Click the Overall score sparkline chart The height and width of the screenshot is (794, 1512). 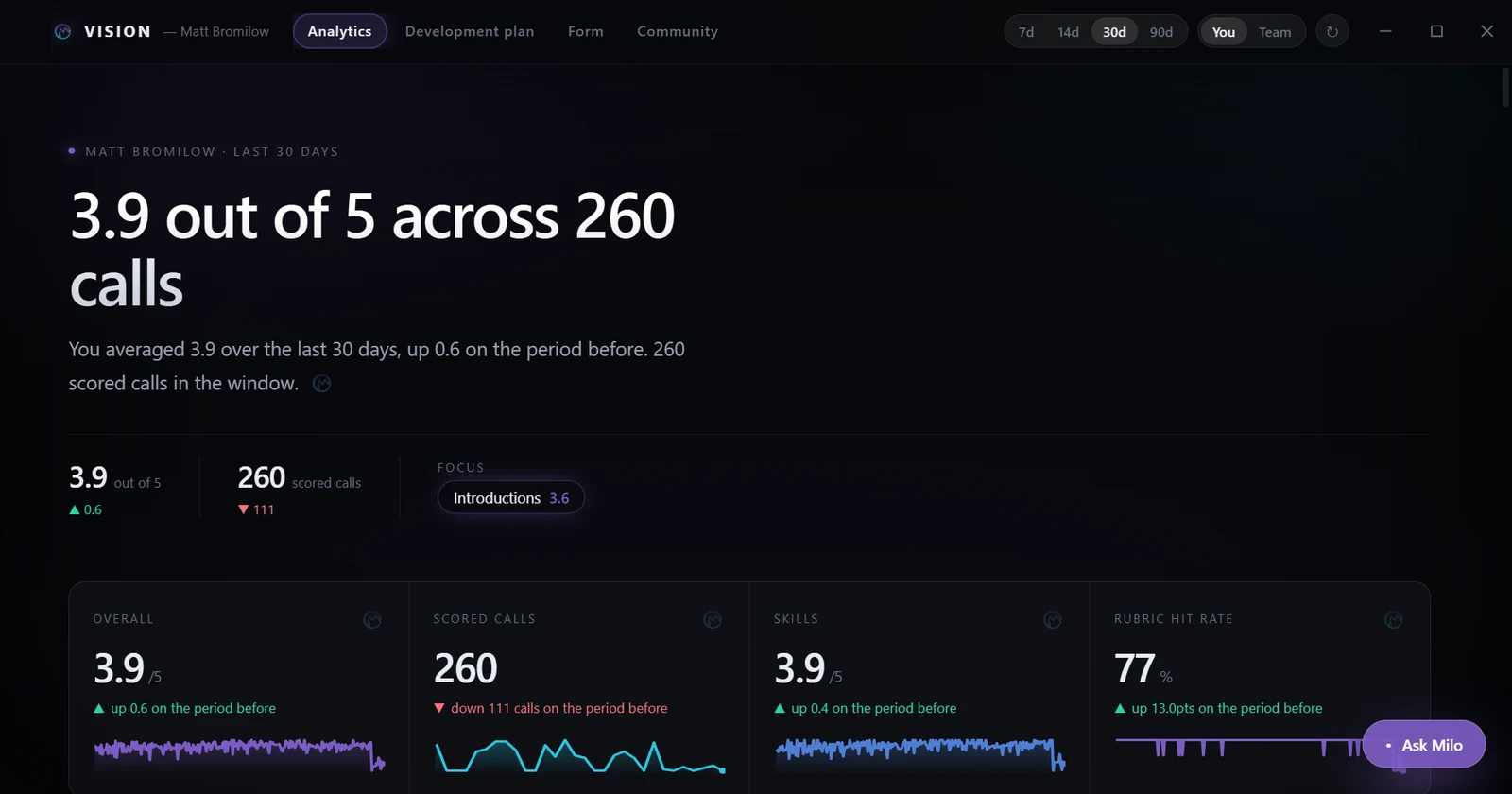239,753
